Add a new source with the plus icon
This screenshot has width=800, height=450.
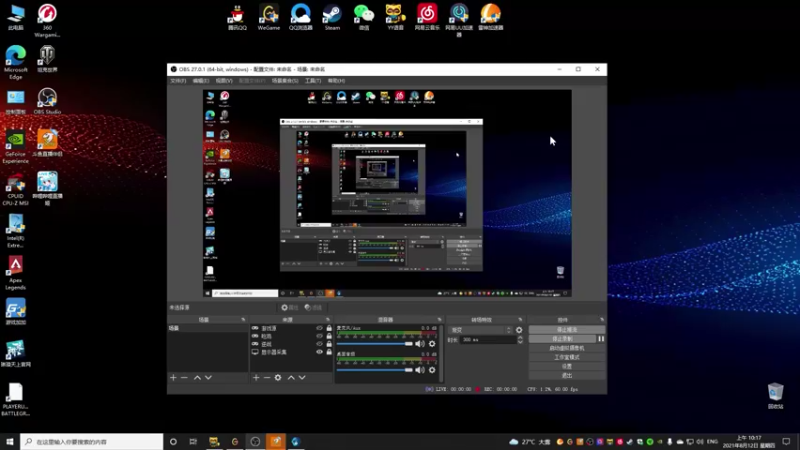(256, 378)
